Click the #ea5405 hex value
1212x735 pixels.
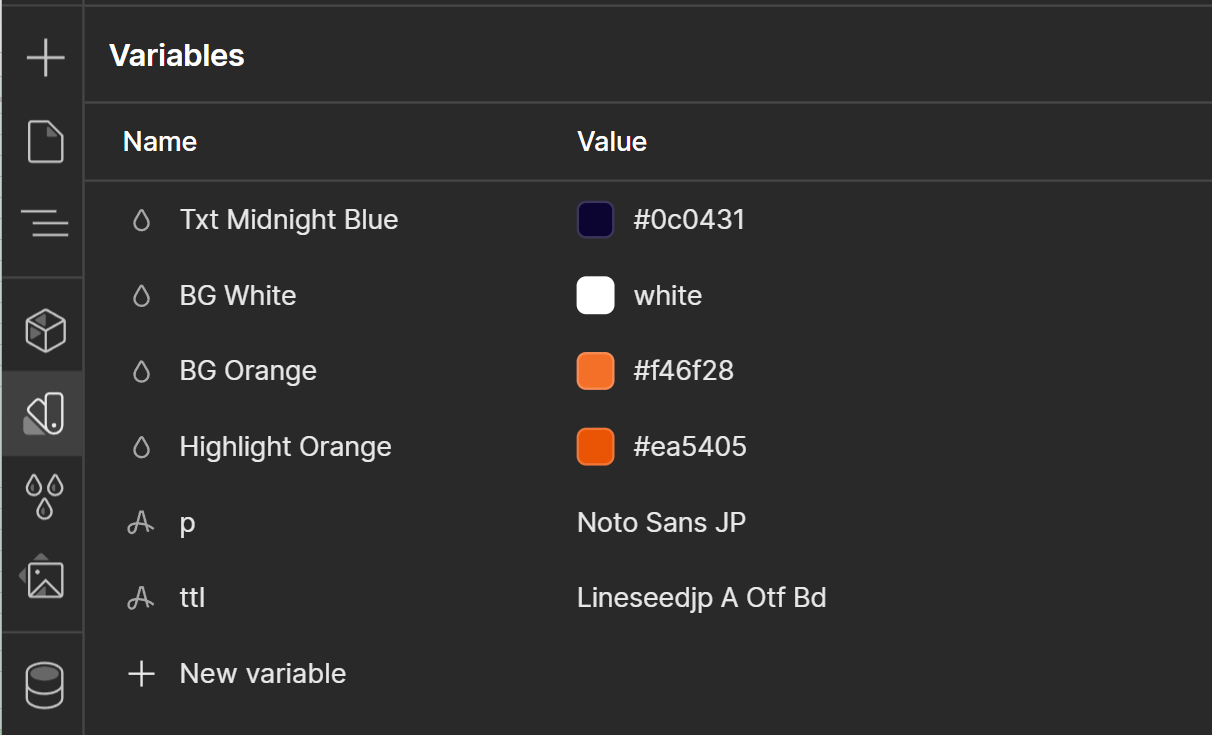pos(690,447)
